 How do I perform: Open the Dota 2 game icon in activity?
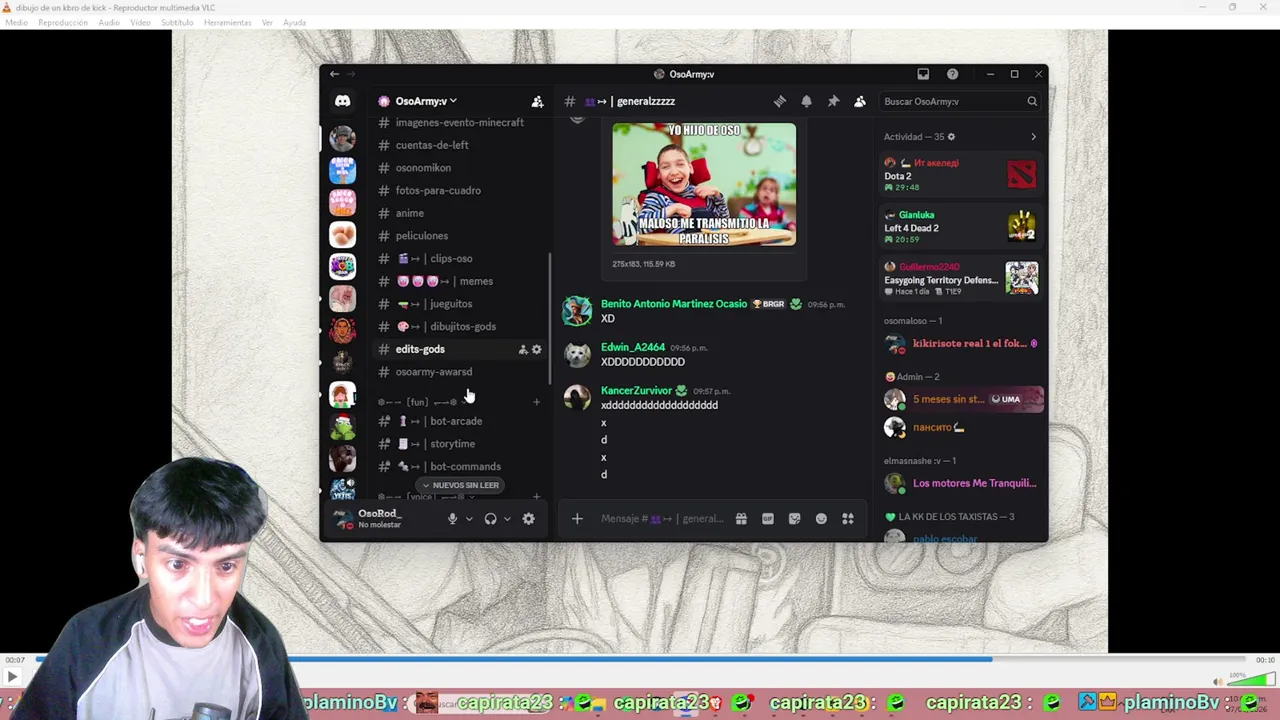[x=1022, y=173]
